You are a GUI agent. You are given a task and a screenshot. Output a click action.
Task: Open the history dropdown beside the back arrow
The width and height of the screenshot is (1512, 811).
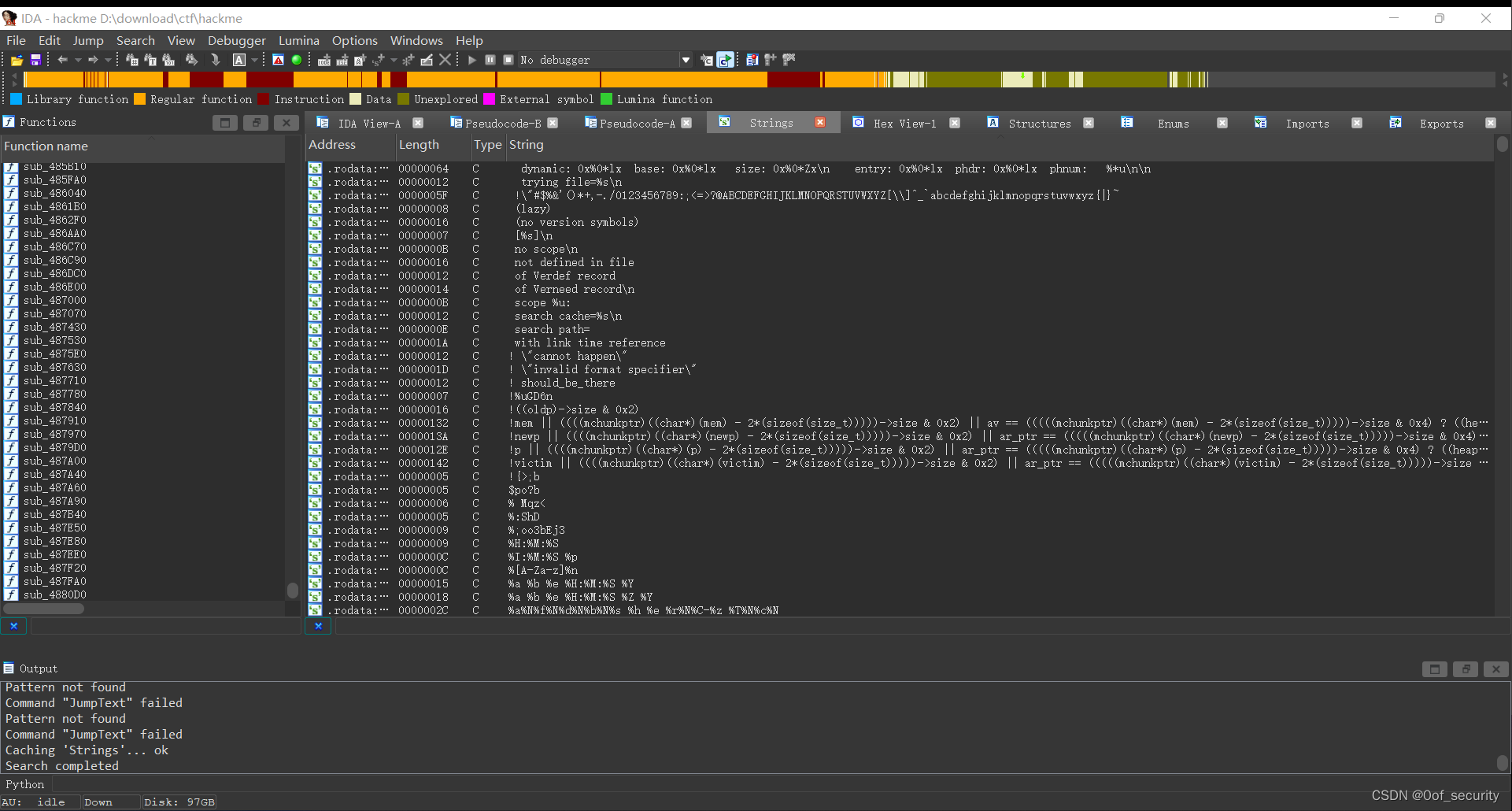[77, 59]
